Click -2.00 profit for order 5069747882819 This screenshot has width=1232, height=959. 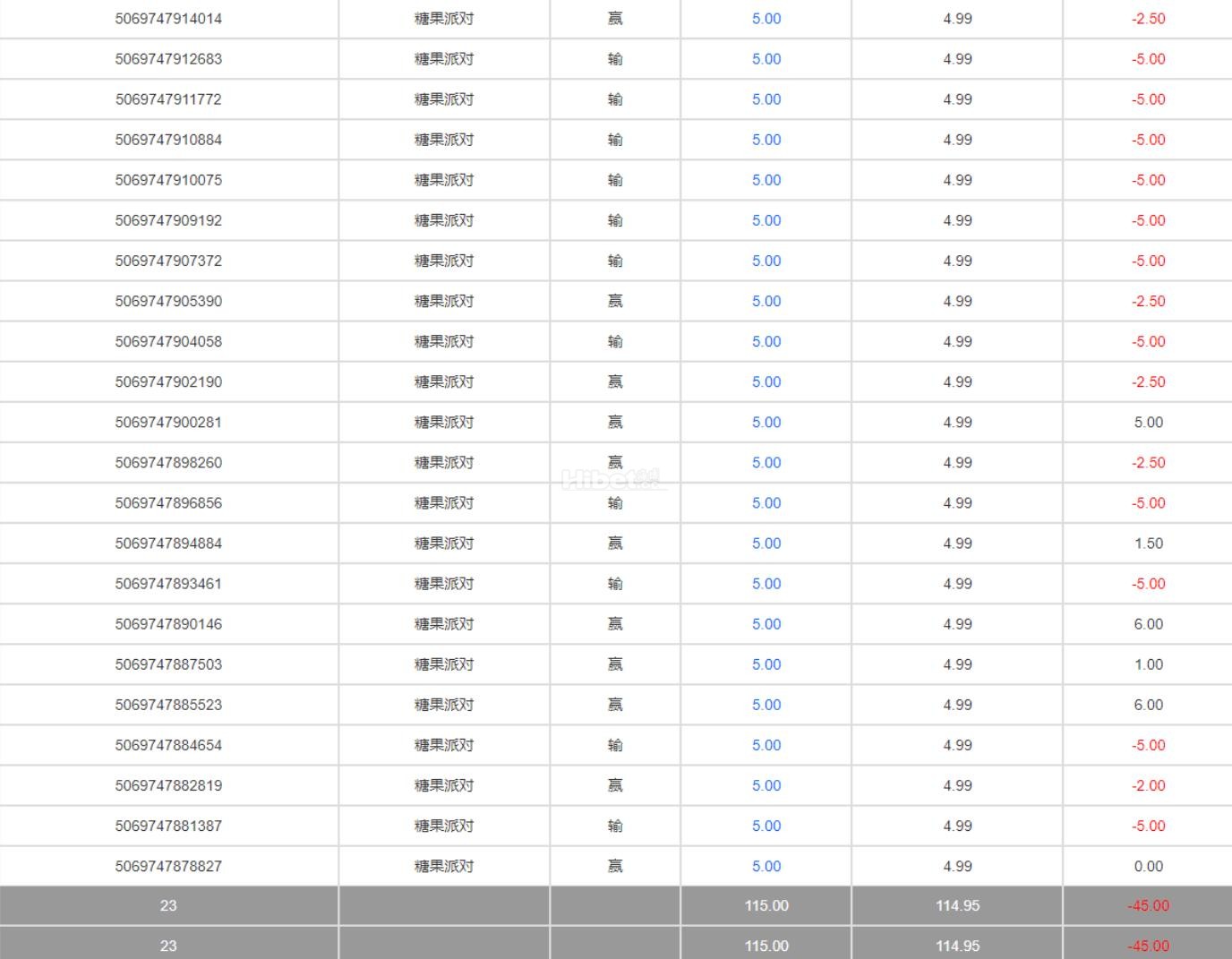point(1148,785)
